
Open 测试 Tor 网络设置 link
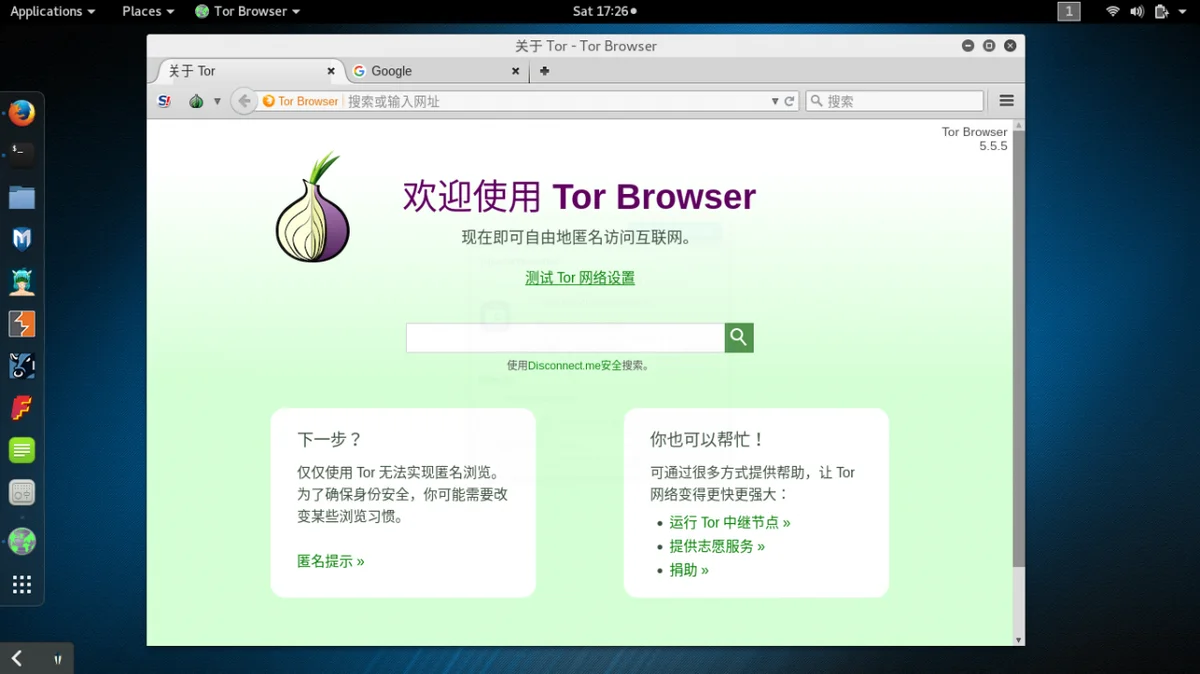tap(580, 278)
